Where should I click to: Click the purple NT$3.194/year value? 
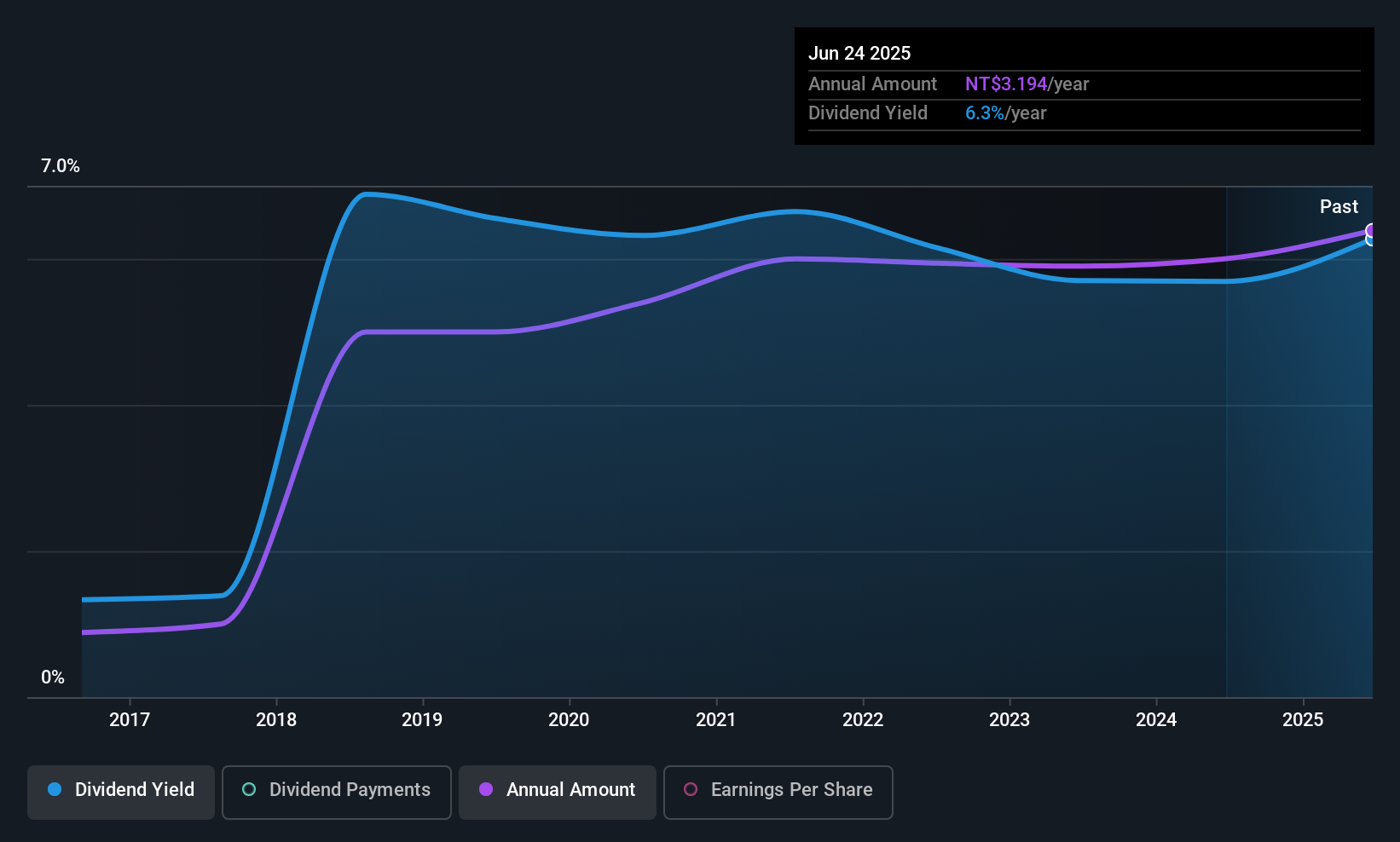(1005, 84)
